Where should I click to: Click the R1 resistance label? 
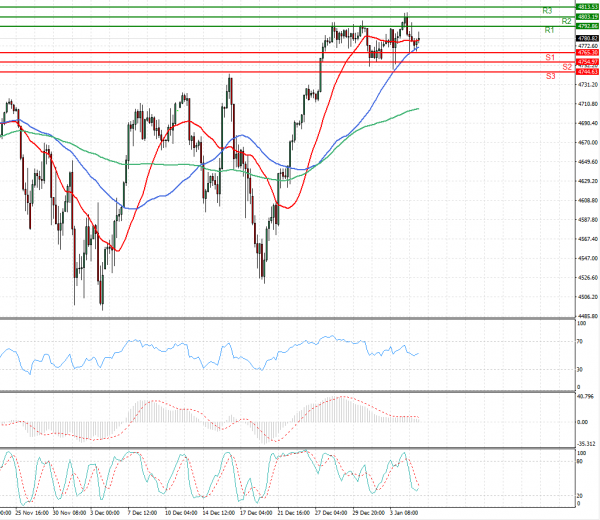tap(549, 30)
